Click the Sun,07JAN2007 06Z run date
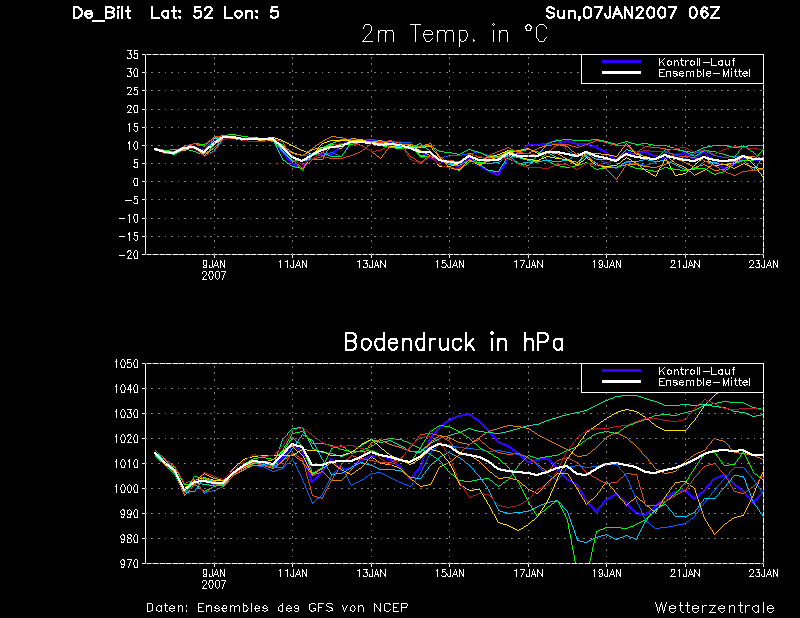Viewport: 800px width, 618px height. pos(632,13)
